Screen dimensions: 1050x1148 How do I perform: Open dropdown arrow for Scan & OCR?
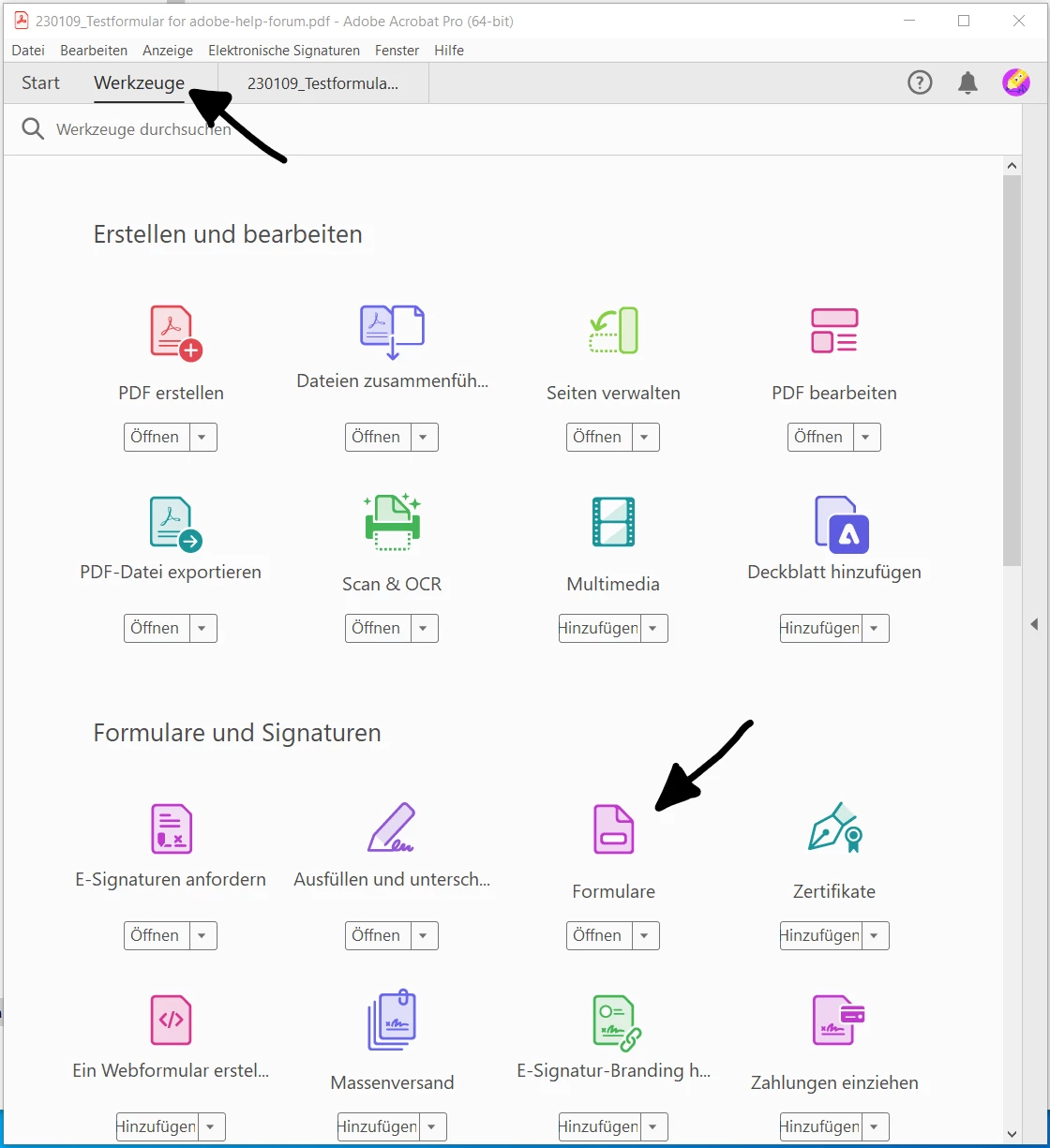point(425,628)
